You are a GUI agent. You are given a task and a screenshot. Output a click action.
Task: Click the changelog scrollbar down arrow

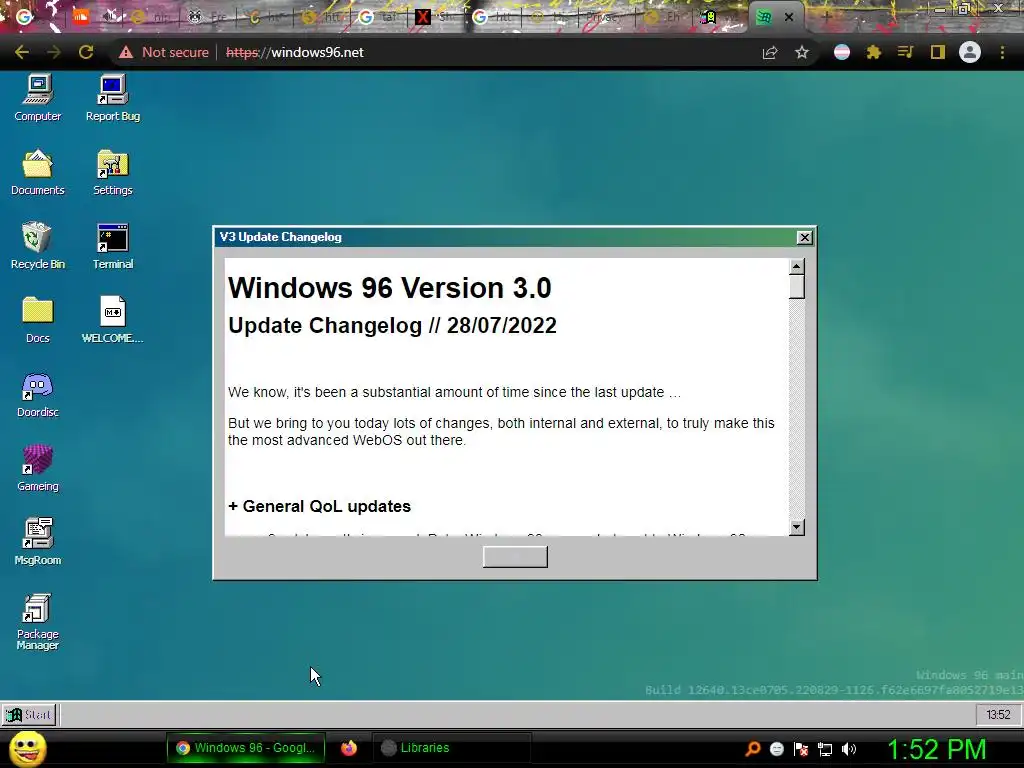pyautogui.click(x=796, y=527)
